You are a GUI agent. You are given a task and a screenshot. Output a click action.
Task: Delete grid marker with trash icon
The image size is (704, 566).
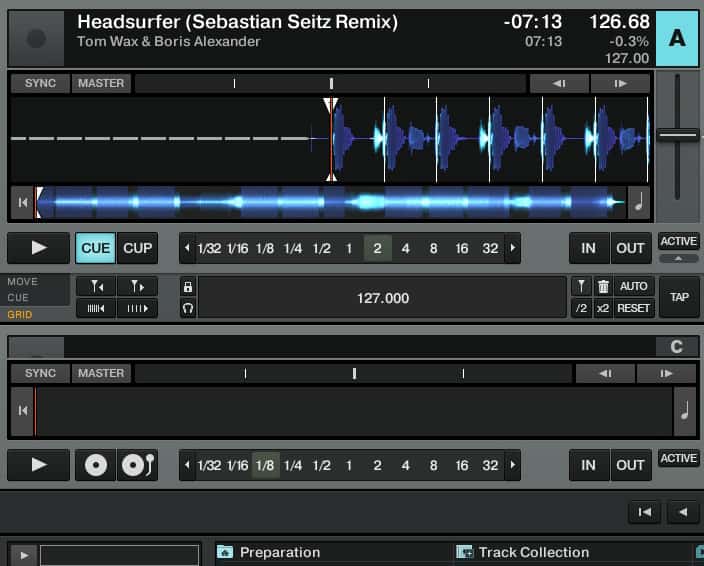[603, 286]
